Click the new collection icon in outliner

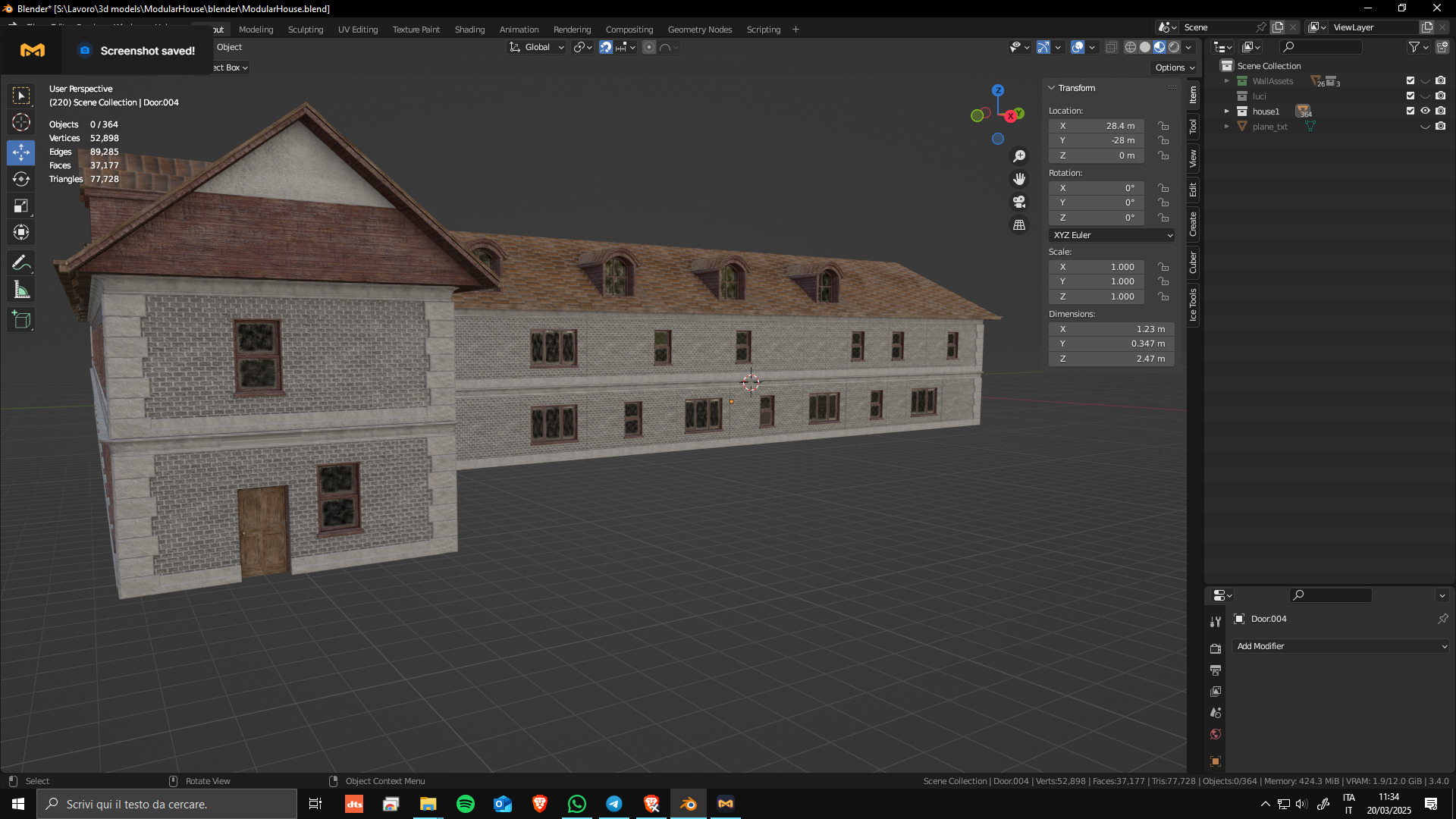point(1442,47)
